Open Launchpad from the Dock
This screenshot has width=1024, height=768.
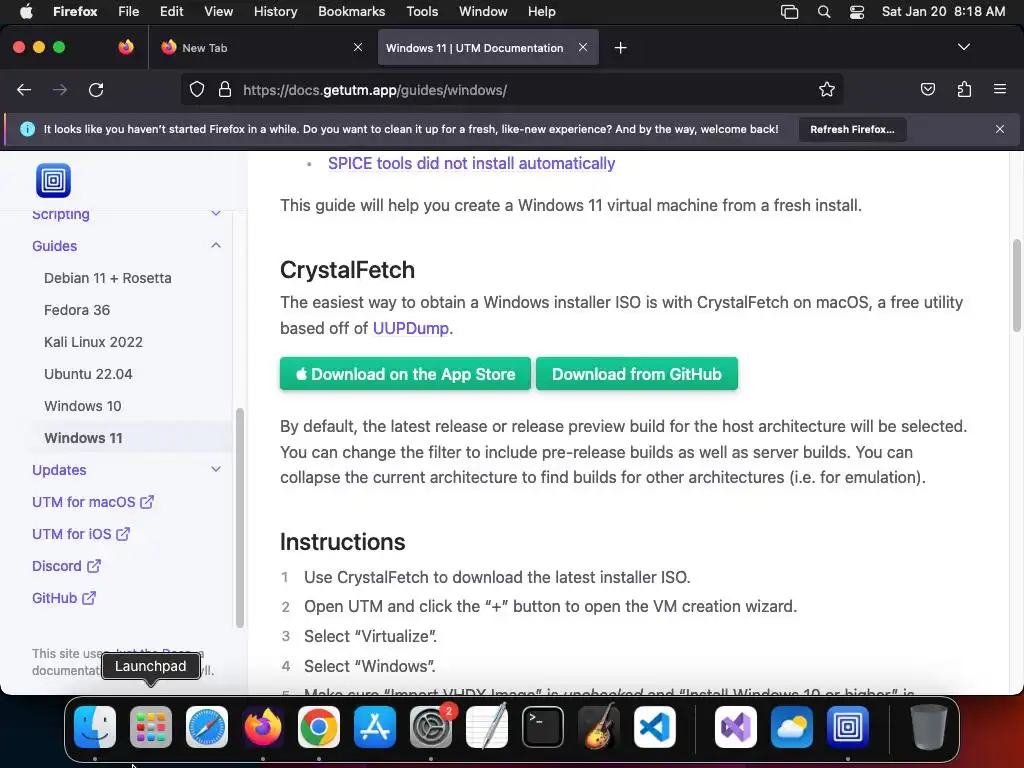pos(151,726)
